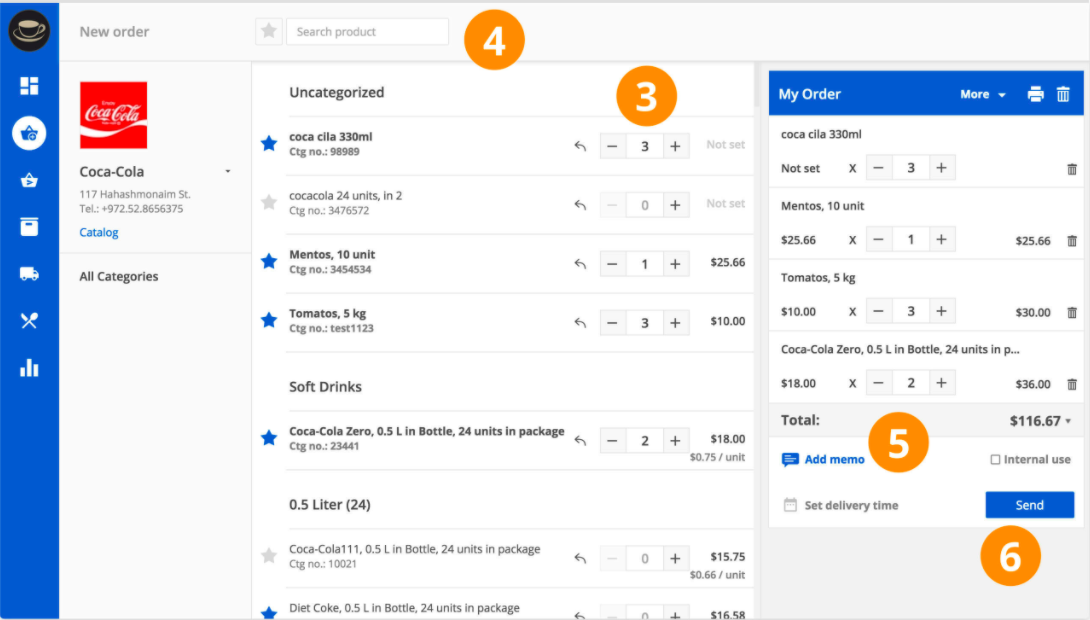Open the Catalog link
This screenshot has height=620, width=1090.
99,233
